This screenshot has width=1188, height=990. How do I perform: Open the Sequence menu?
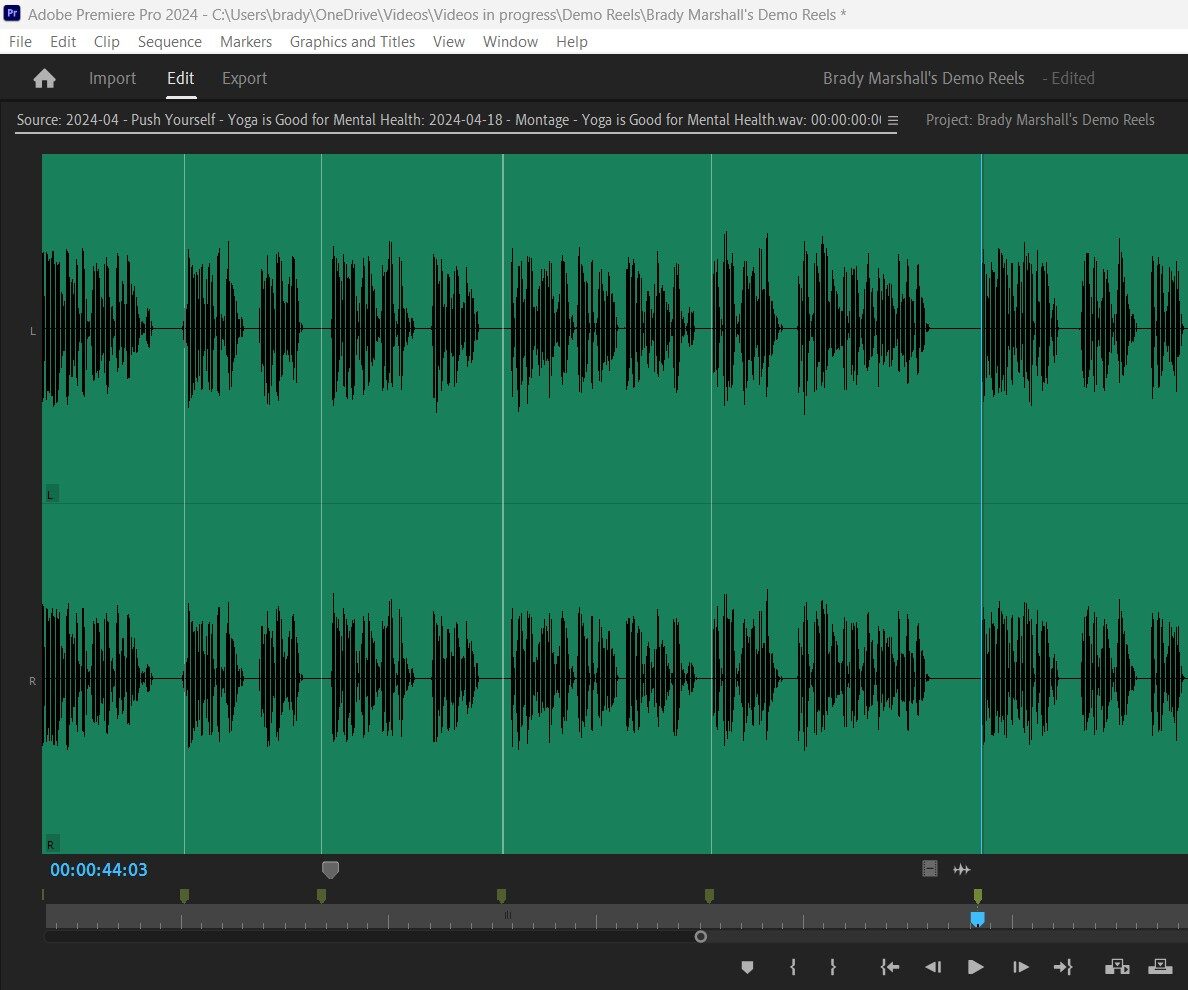(x=170, y=42)
